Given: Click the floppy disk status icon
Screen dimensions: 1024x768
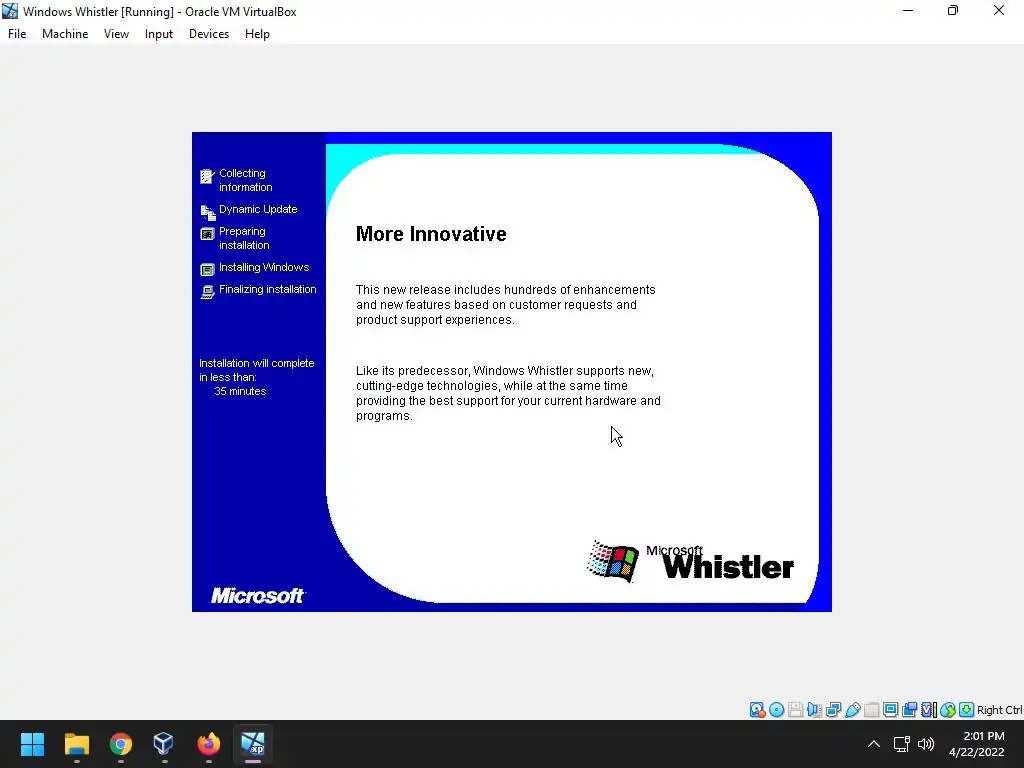Looking at the screenshot, I should pyautogui.click(x=795, y=710).
